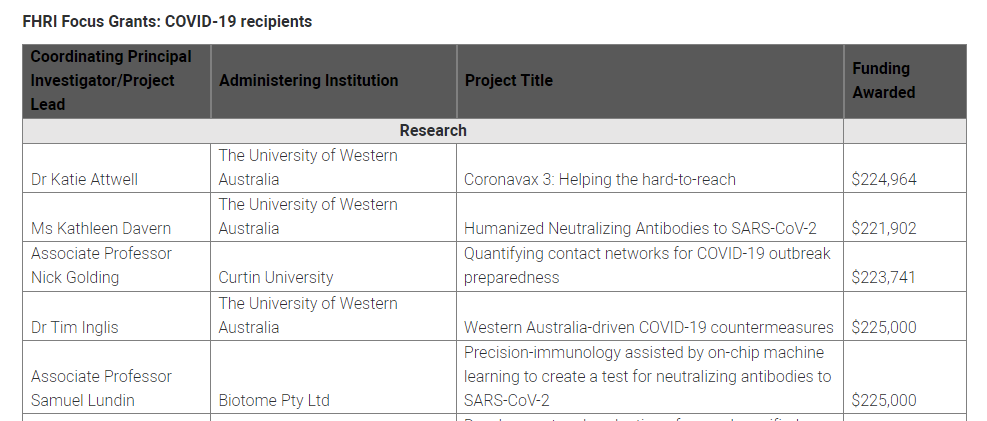The height and width of the screenshot is (421, 987).
Task: Click the 'Coordinating Principal Investigator/Project Lead' column header
Action: coord(111,80)
